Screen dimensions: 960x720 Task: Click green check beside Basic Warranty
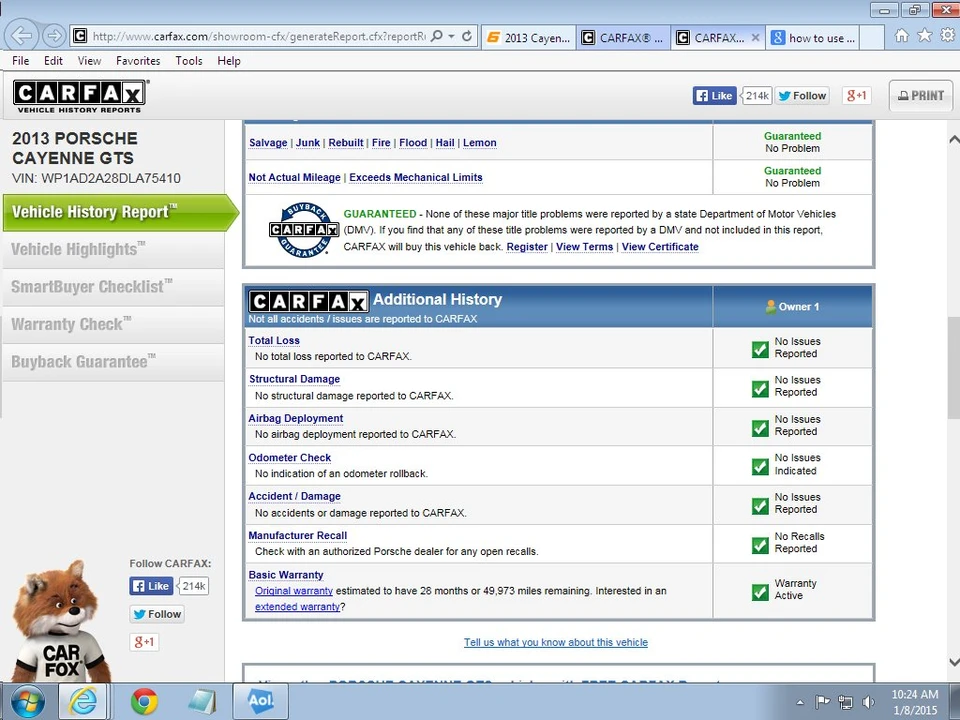760,592
